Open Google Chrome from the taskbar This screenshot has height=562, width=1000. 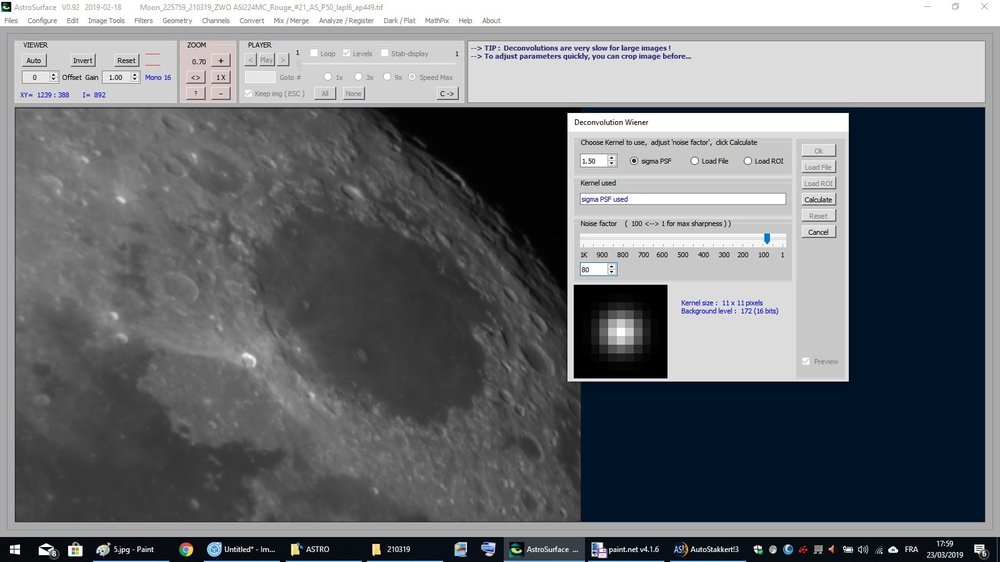coord(186,549)
